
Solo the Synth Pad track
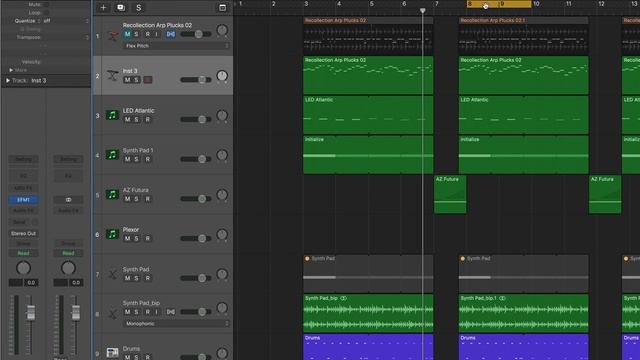(136, 278)
